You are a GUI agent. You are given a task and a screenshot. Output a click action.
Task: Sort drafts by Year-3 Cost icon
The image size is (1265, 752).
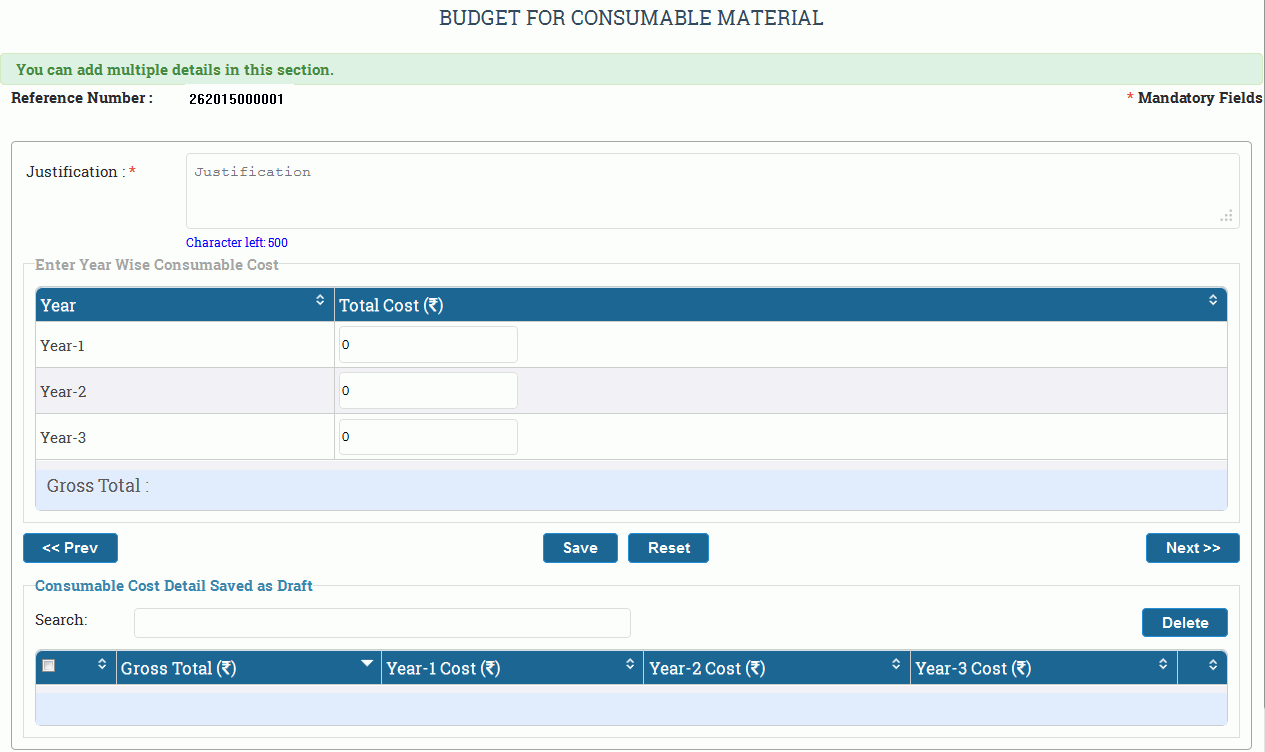pos(1163,664)
